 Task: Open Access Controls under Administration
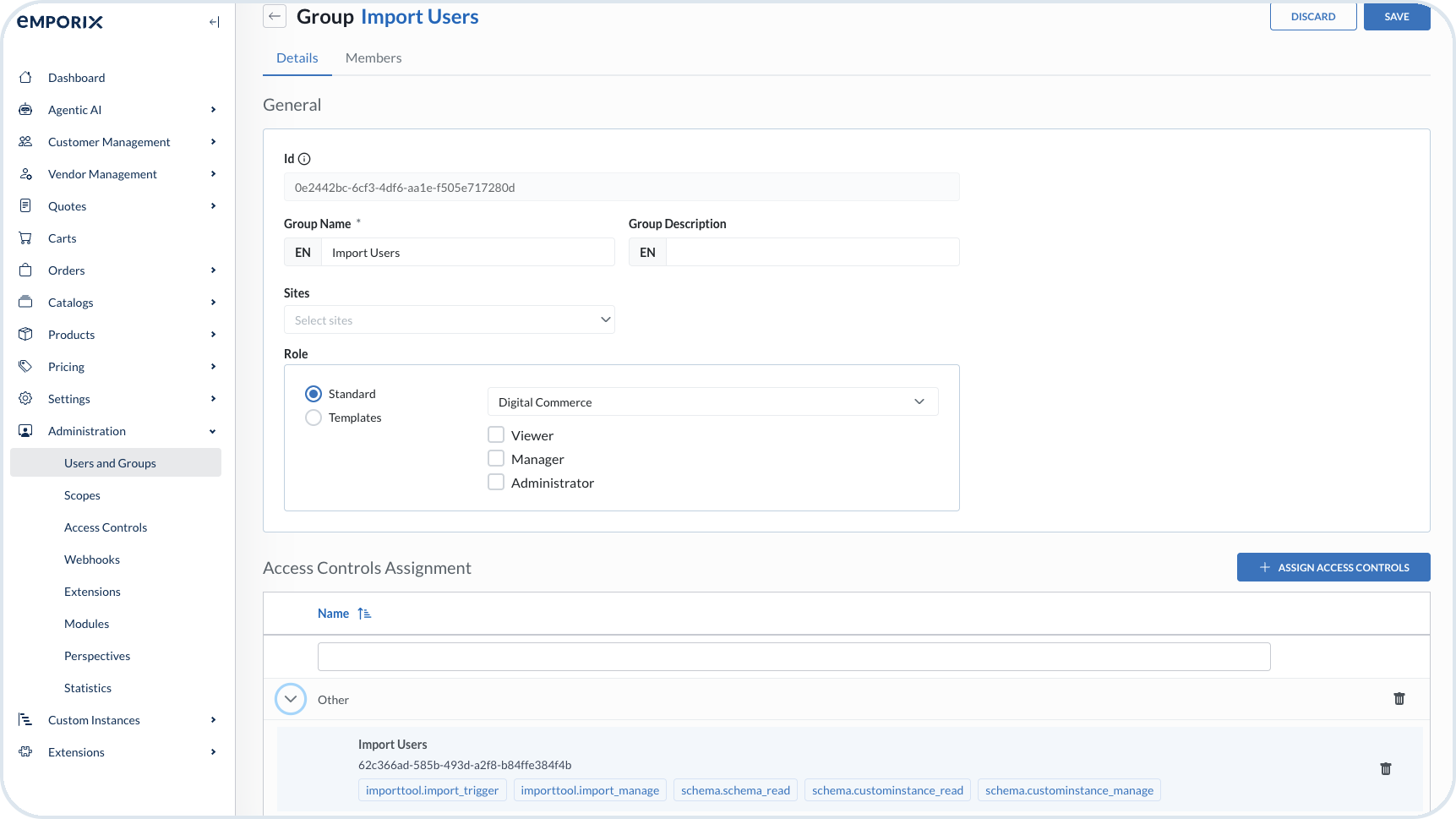click(x=106, y=527)
